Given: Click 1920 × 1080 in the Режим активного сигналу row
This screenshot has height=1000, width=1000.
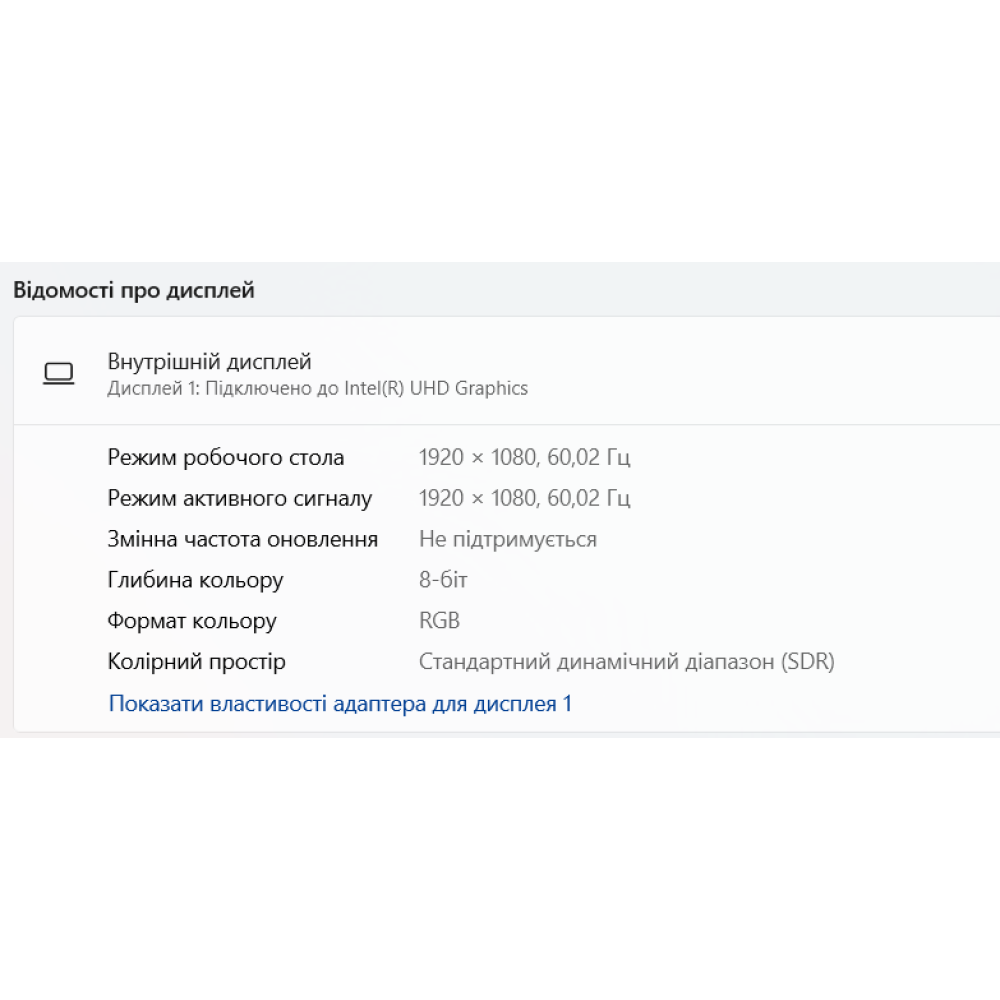Looking at the screenshot, I should (477, 499).
